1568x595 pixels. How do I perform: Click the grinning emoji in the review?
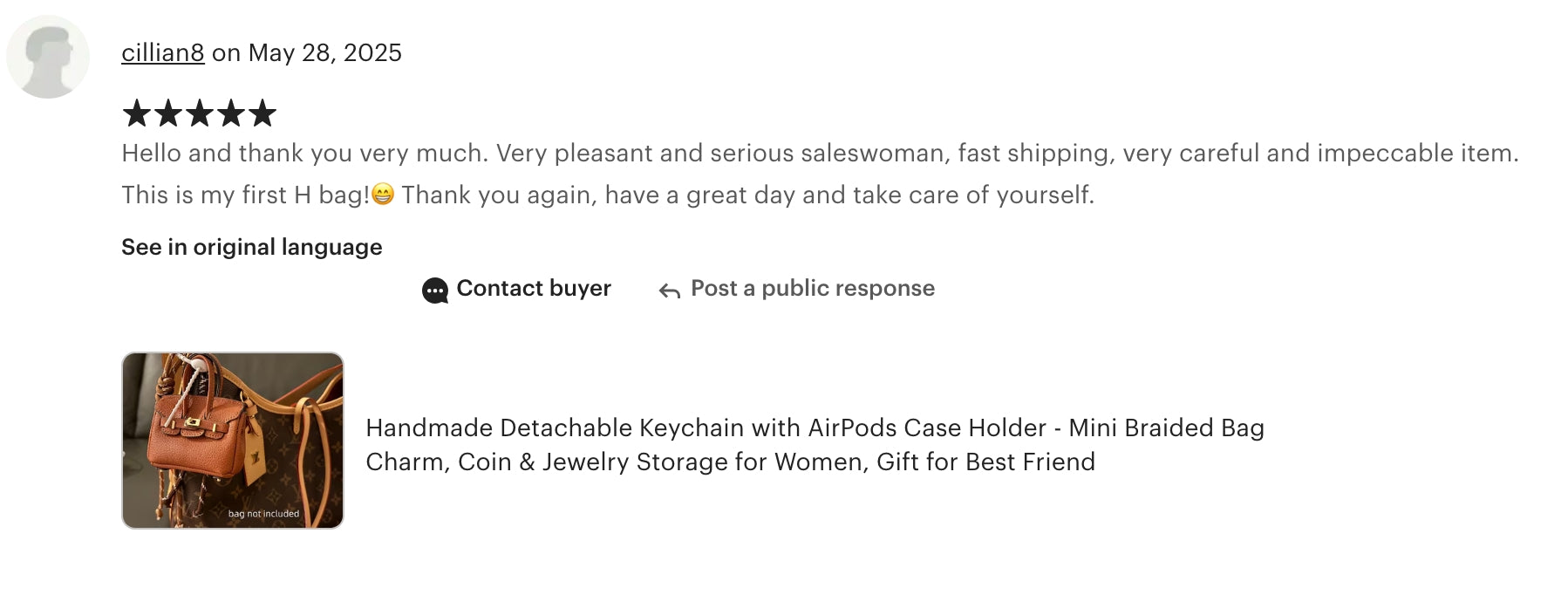383,194
